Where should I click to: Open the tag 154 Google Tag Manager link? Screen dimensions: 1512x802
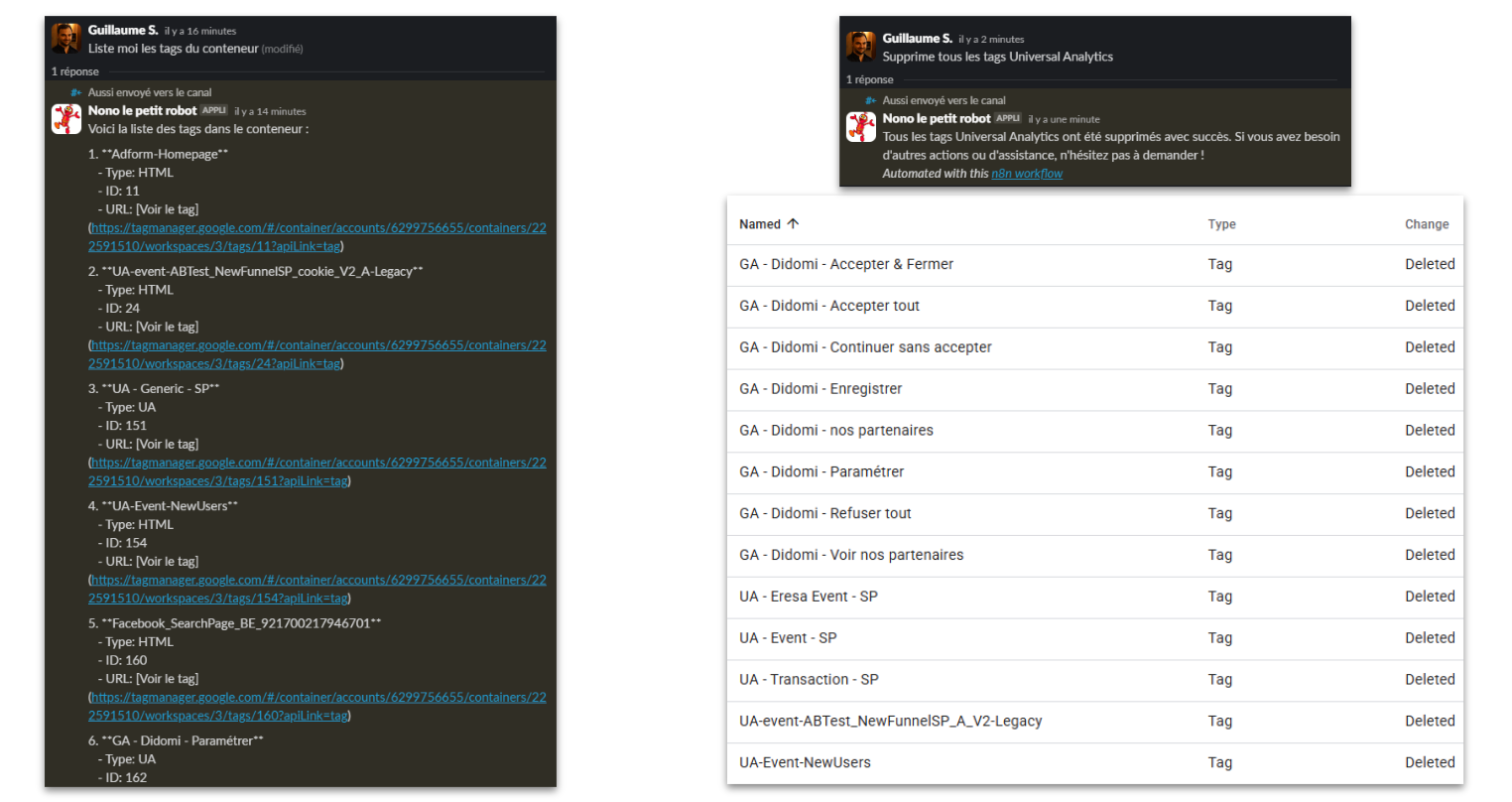click(x=317, y=589)
